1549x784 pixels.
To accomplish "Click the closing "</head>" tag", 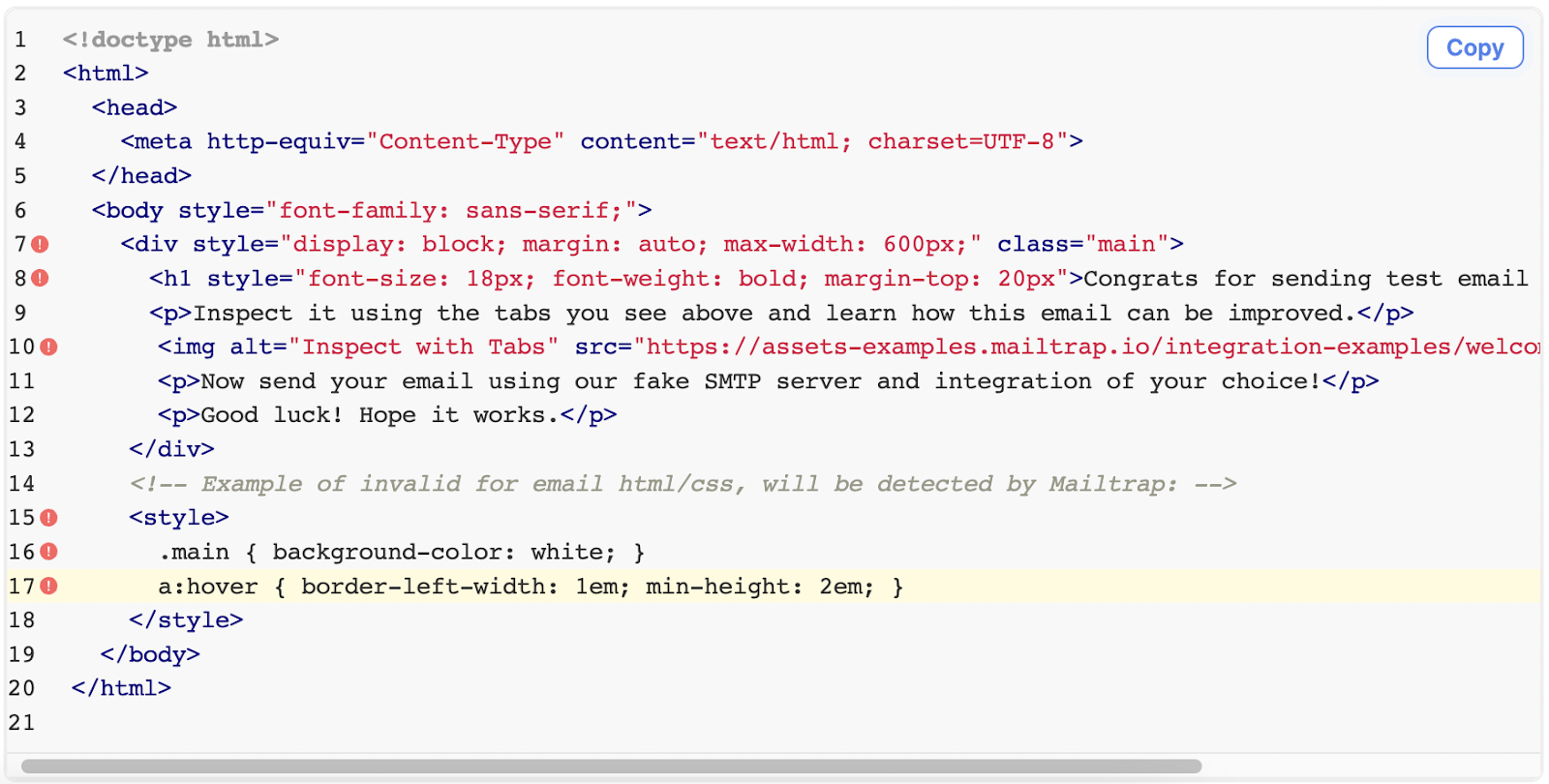I will click(x=141, y=176).
